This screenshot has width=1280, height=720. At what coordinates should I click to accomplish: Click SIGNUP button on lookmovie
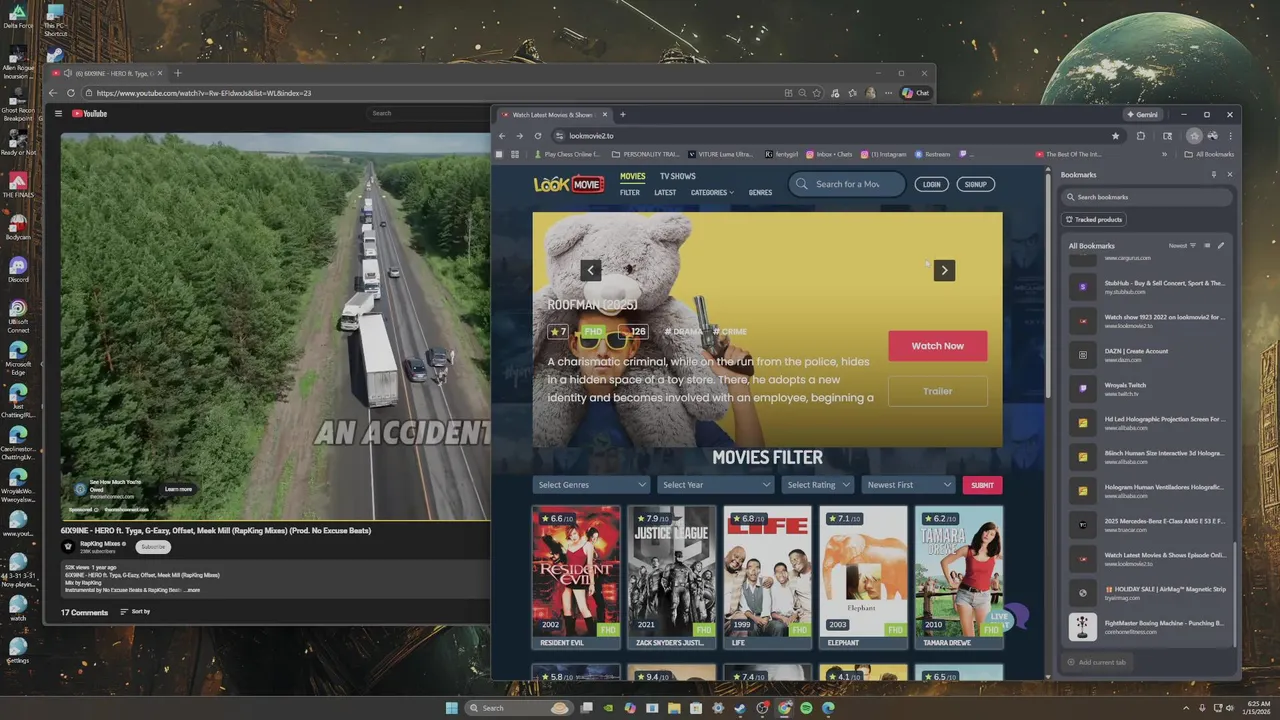click(975, 184)
